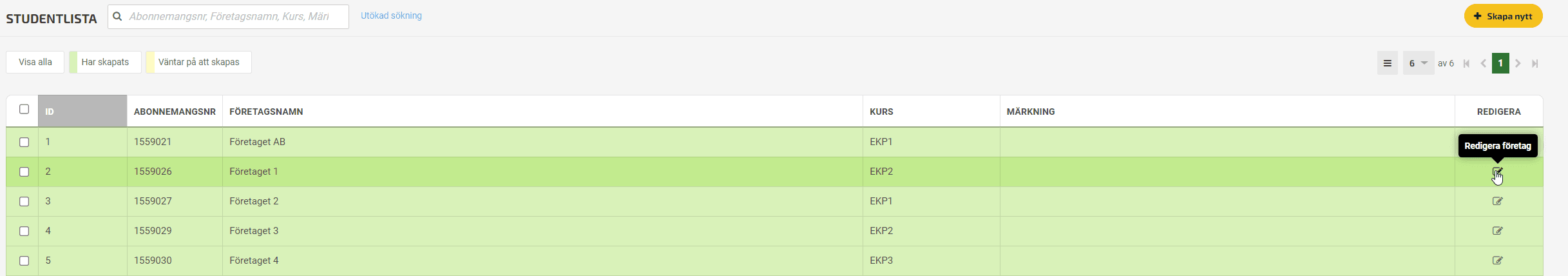1568x276 pixels.
Task: Select the Väntar på att skapas filter
Action: (198, 62)
